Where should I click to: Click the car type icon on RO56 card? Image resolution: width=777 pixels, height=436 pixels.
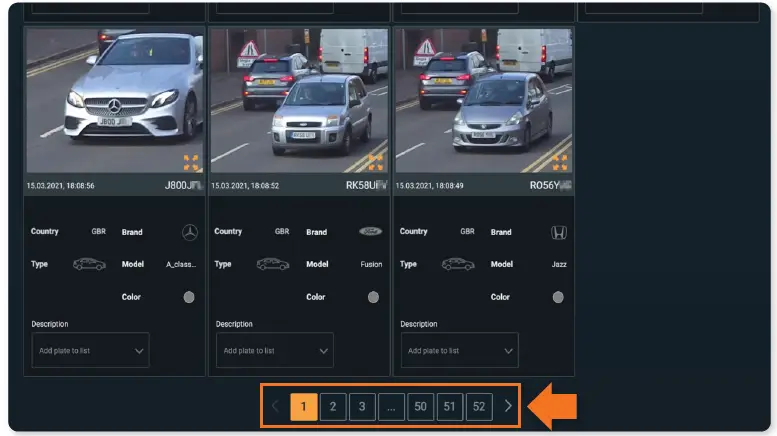pos(458,264)
